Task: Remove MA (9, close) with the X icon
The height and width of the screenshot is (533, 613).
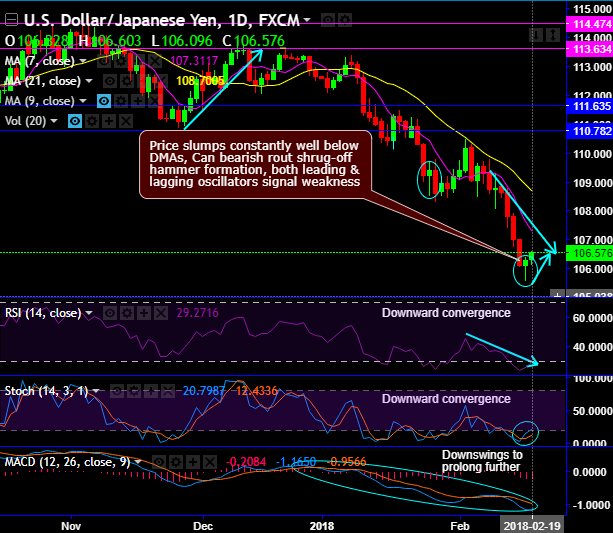Action: (154, 101)
